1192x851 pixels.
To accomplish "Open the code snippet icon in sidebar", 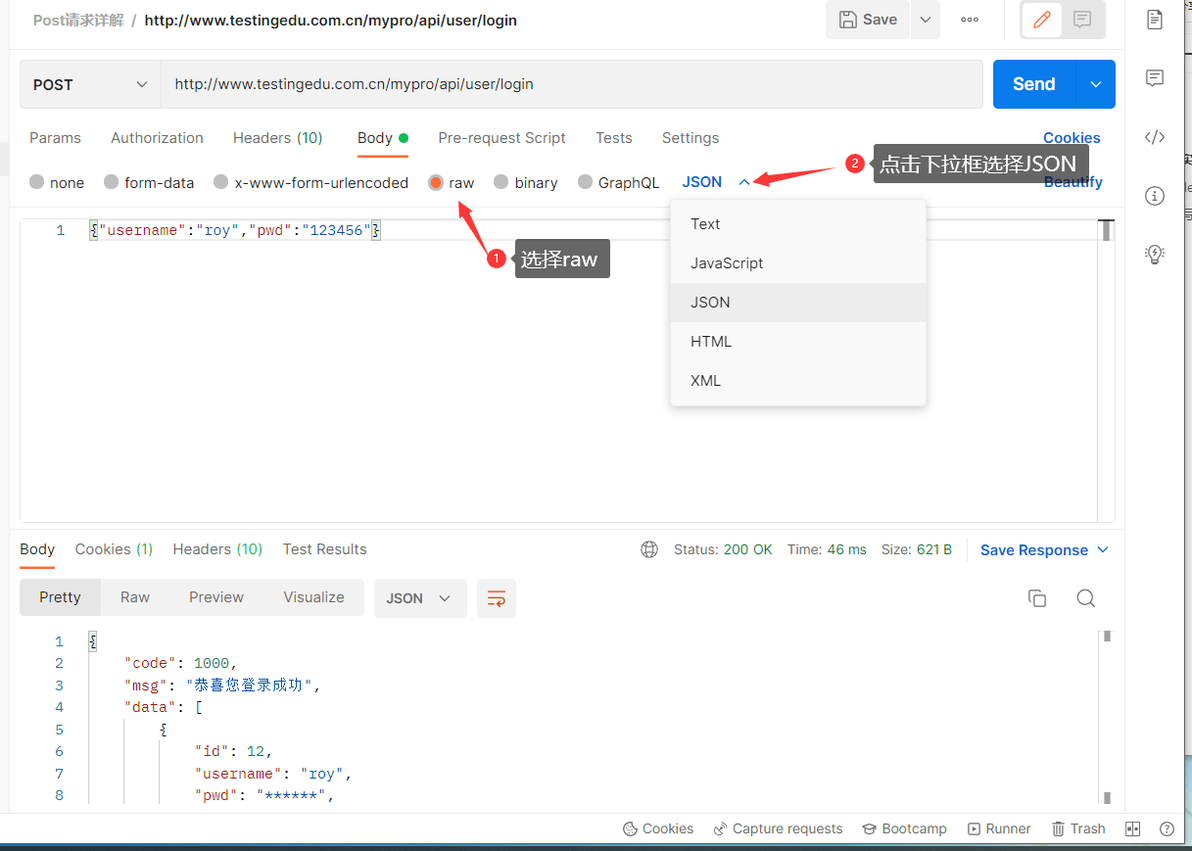I will (x=1155, y=137).
